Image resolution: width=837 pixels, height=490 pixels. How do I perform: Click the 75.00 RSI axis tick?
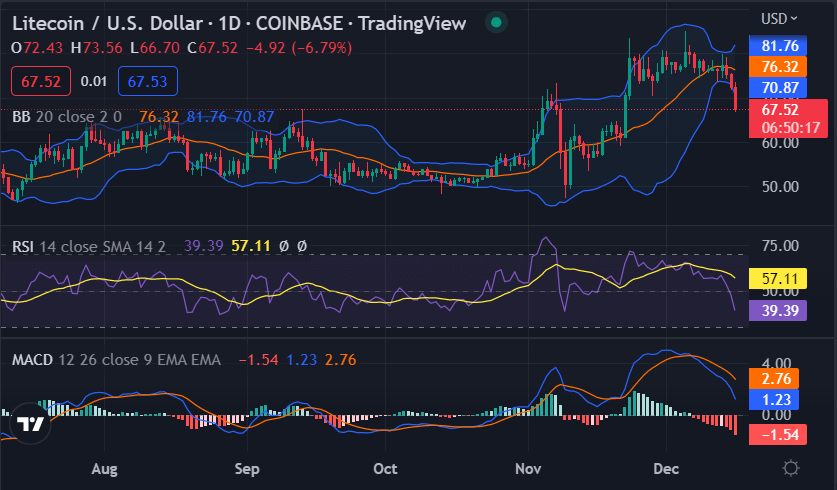coord(780,246)
